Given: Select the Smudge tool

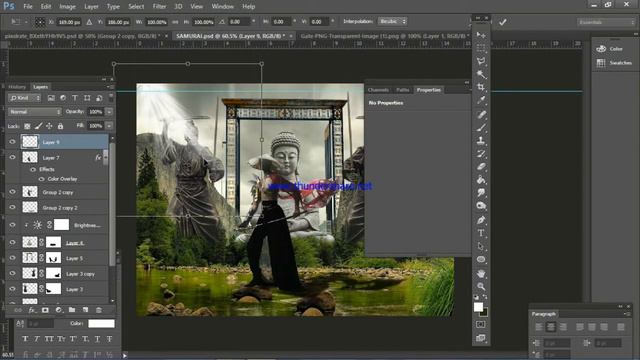Looking at the screenshot, I should (481, 193).
